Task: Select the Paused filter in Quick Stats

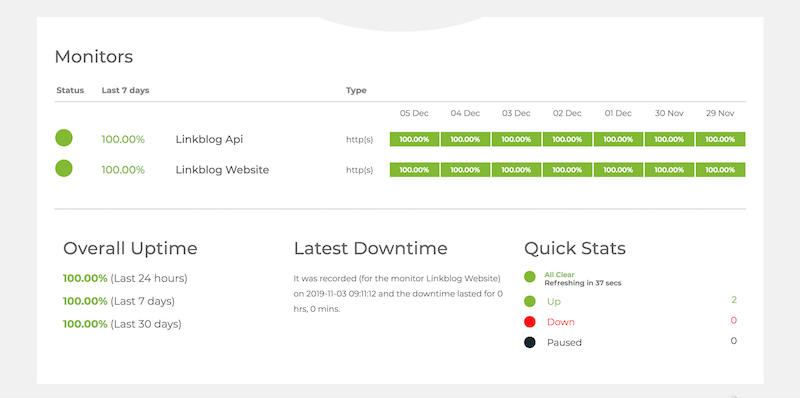Action: tap(564, 342)
